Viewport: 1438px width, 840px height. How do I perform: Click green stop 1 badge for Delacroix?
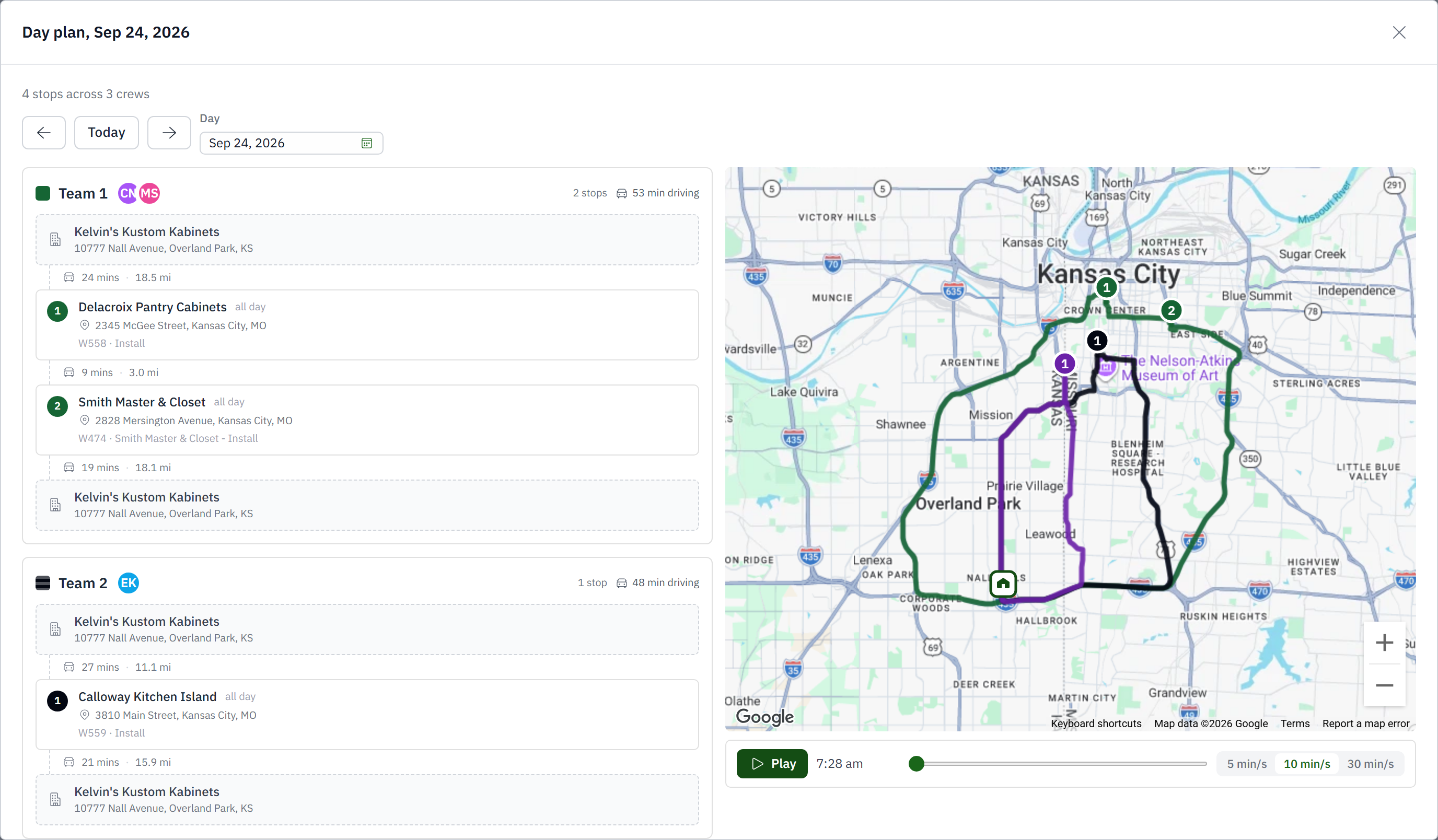pyautogui.click(x=57, y=311)
